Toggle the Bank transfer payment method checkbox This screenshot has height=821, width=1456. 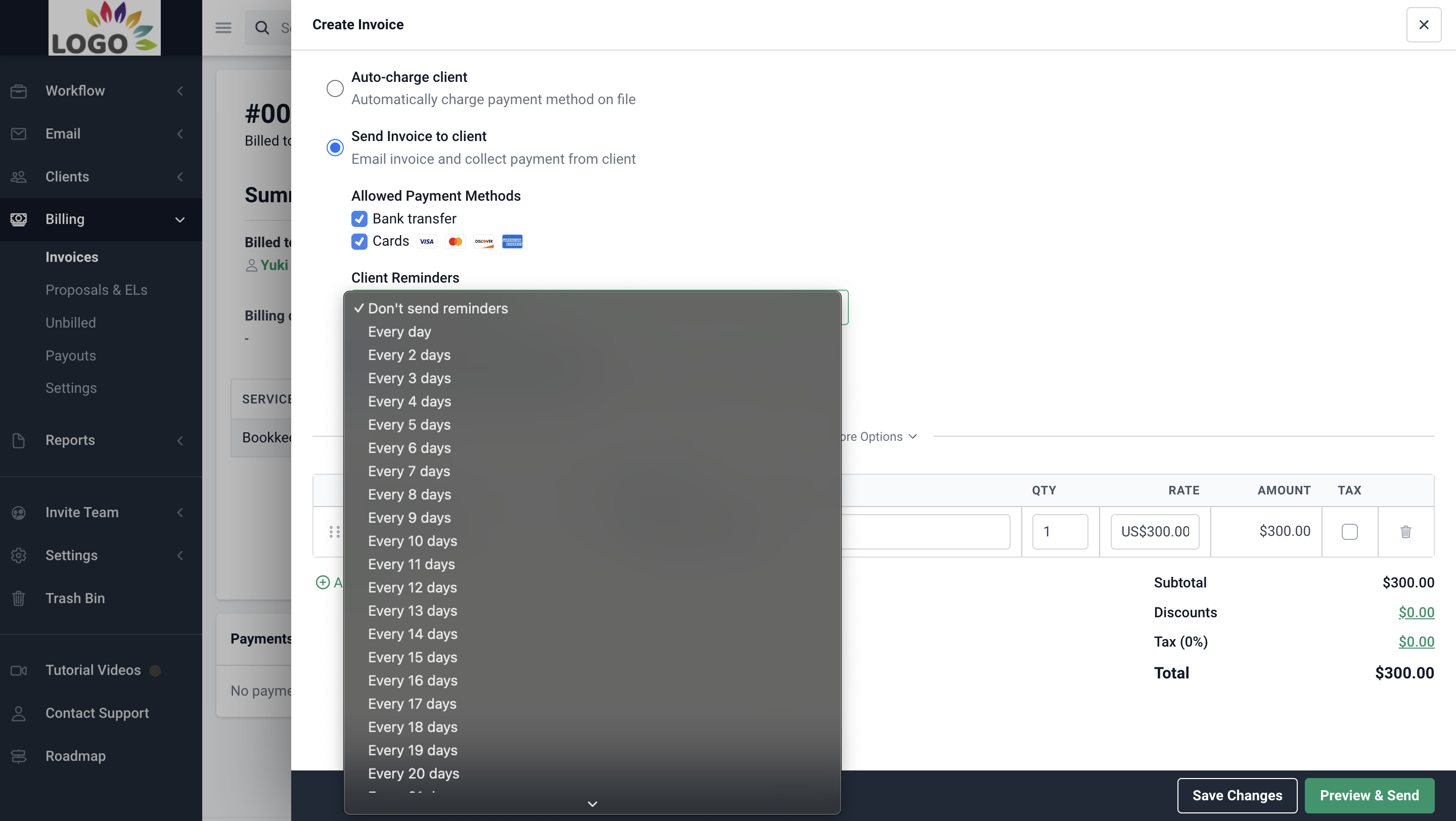click(359, 219)
